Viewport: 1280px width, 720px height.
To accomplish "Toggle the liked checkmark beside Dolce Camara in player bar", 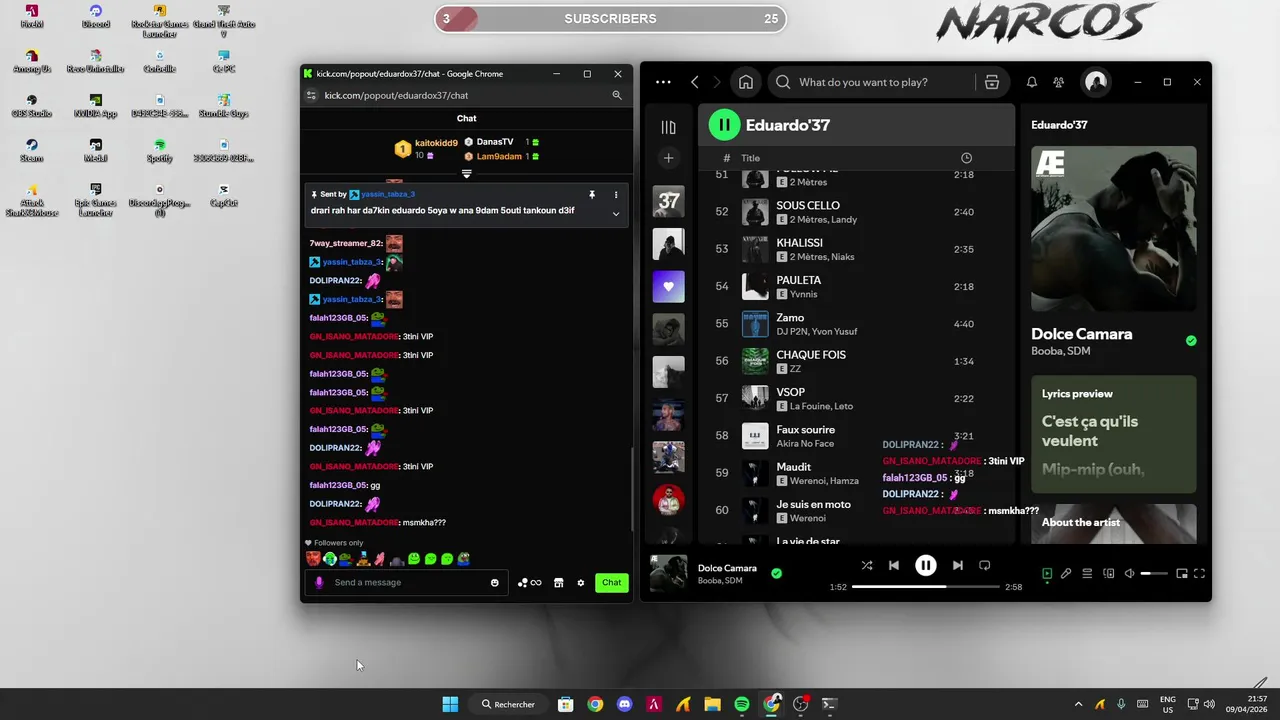I will coord(776,573).
